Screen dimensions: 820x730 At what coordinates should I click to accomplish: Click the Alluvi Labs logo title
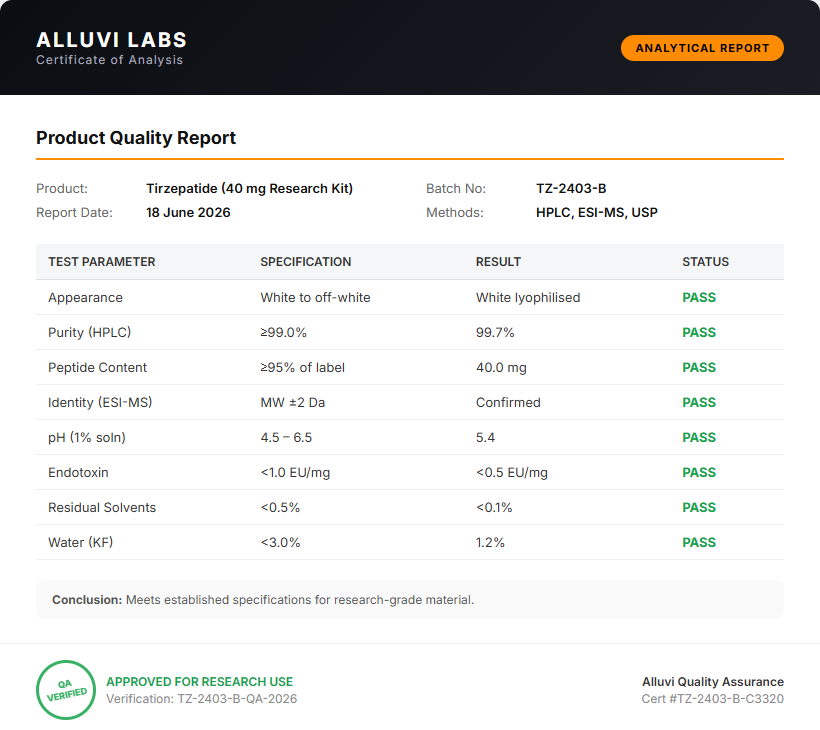click(x=111, y=40)
